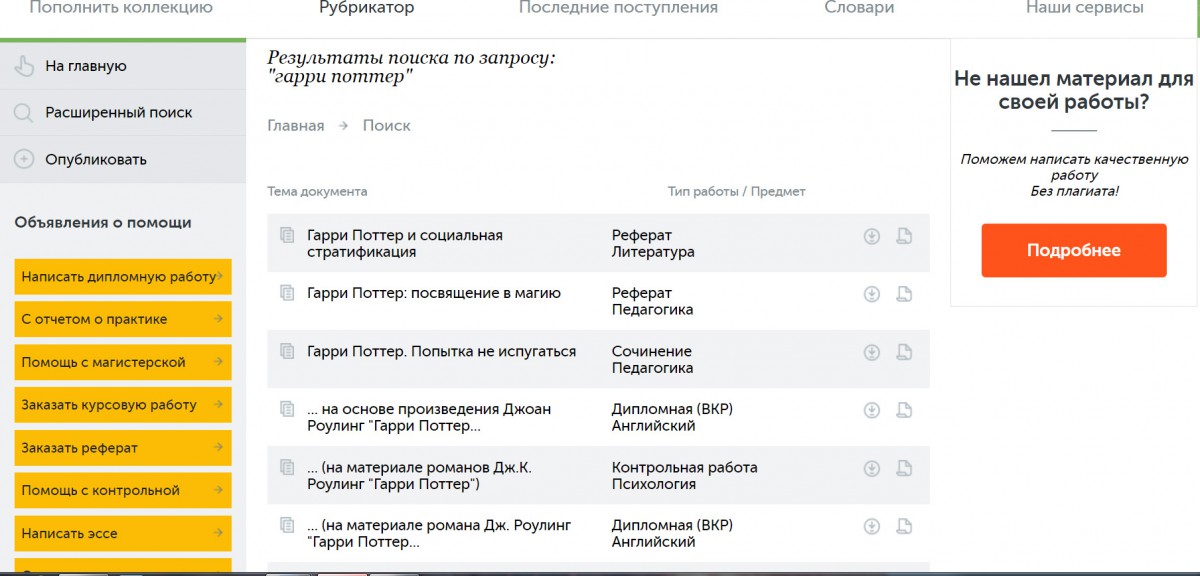Click download icon for 'Гарри Поттер и социальная стратификация'
Screen dimensions: 1200x576
[x=872, y=236]
